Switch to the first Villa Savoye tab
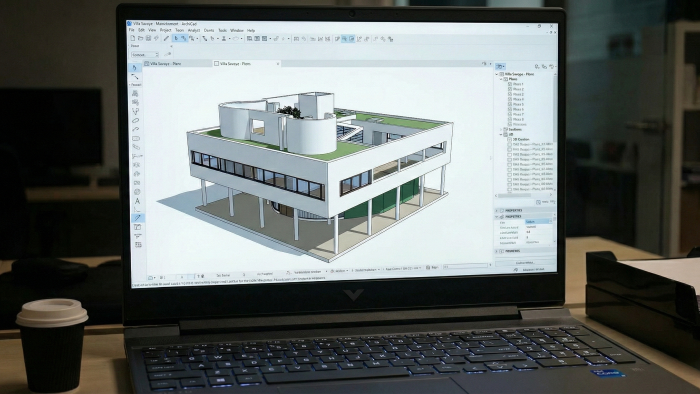700x394 pixels. click(x=178, y=64)
